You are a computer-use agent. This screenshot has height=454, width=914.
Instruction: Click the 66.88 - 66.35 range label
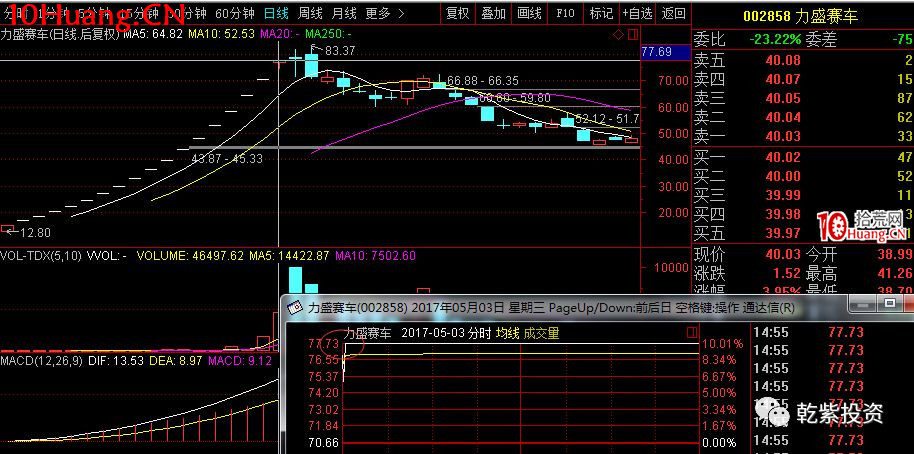point(483,80)
